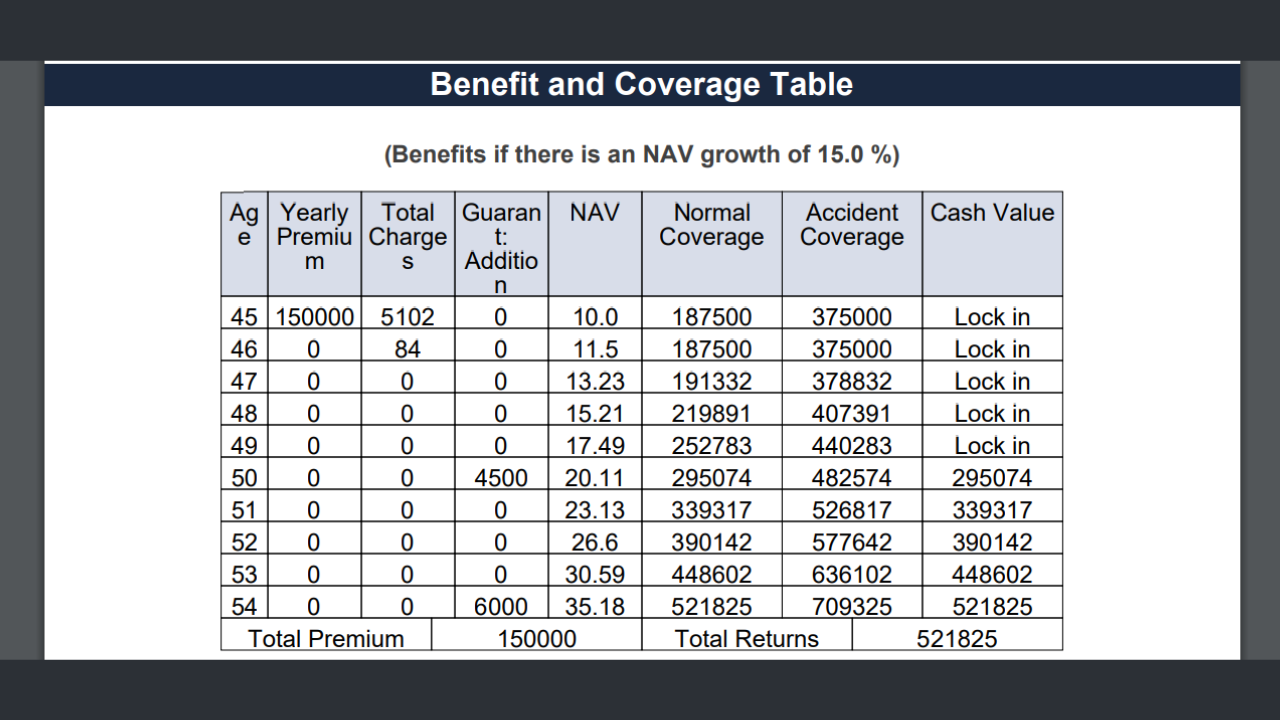
Task: Click yearly premium 150000 in age 45 row
Action: (x=314, y=317)
